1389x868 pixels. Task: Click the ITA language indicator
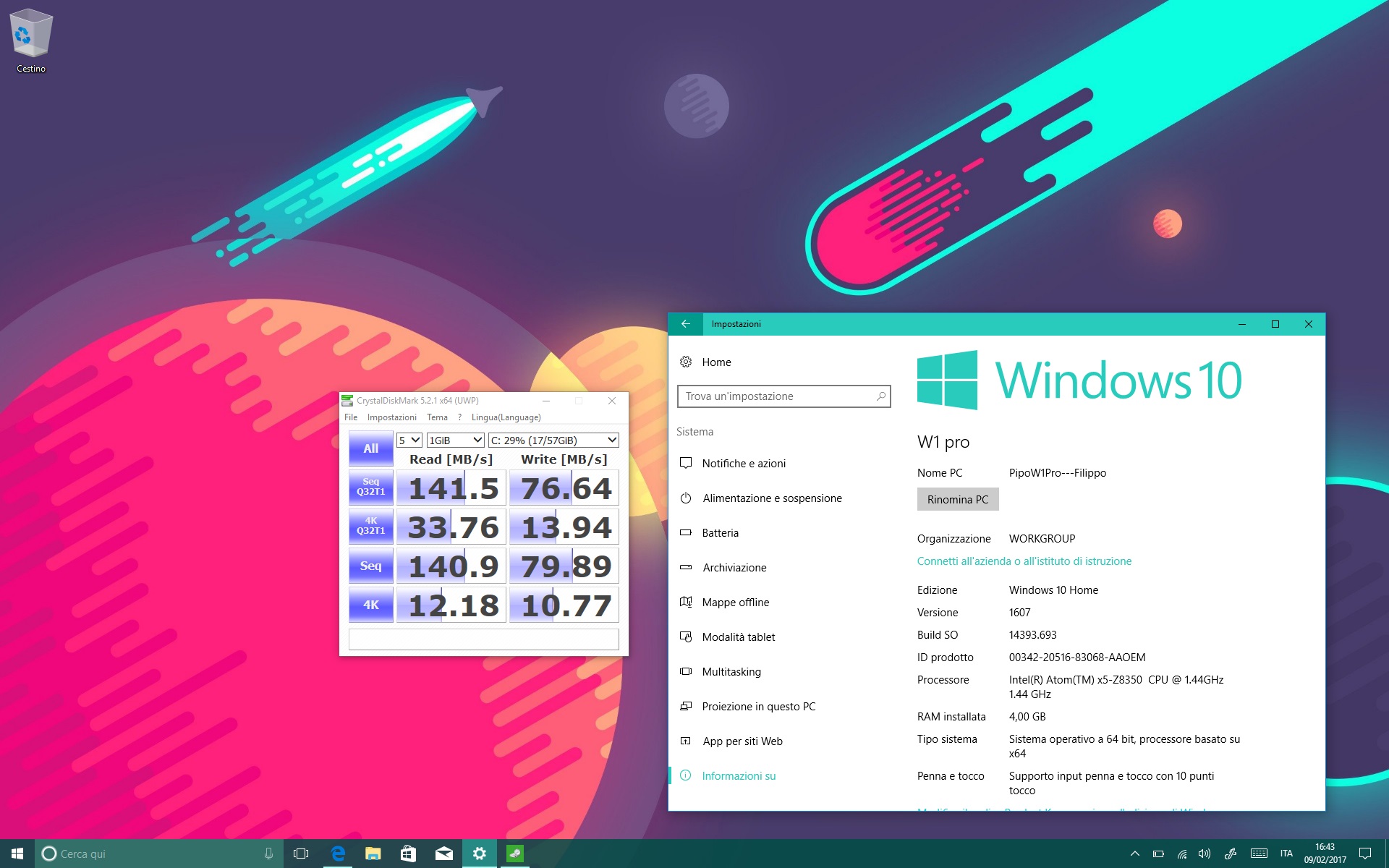[1286, 854]
